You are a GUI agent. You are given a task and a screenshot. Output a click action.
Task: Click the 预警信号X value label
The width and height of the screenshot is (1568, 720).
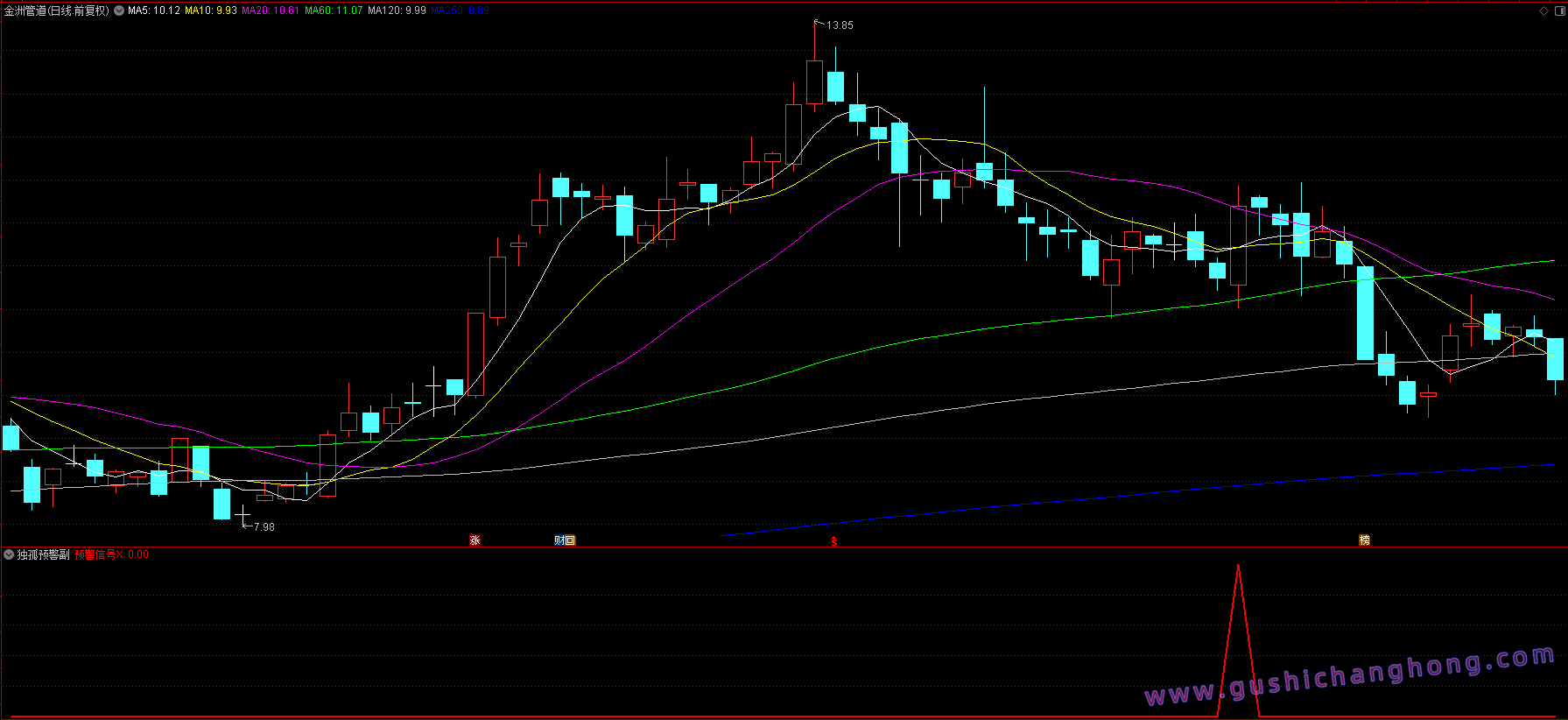coord(111,554)
